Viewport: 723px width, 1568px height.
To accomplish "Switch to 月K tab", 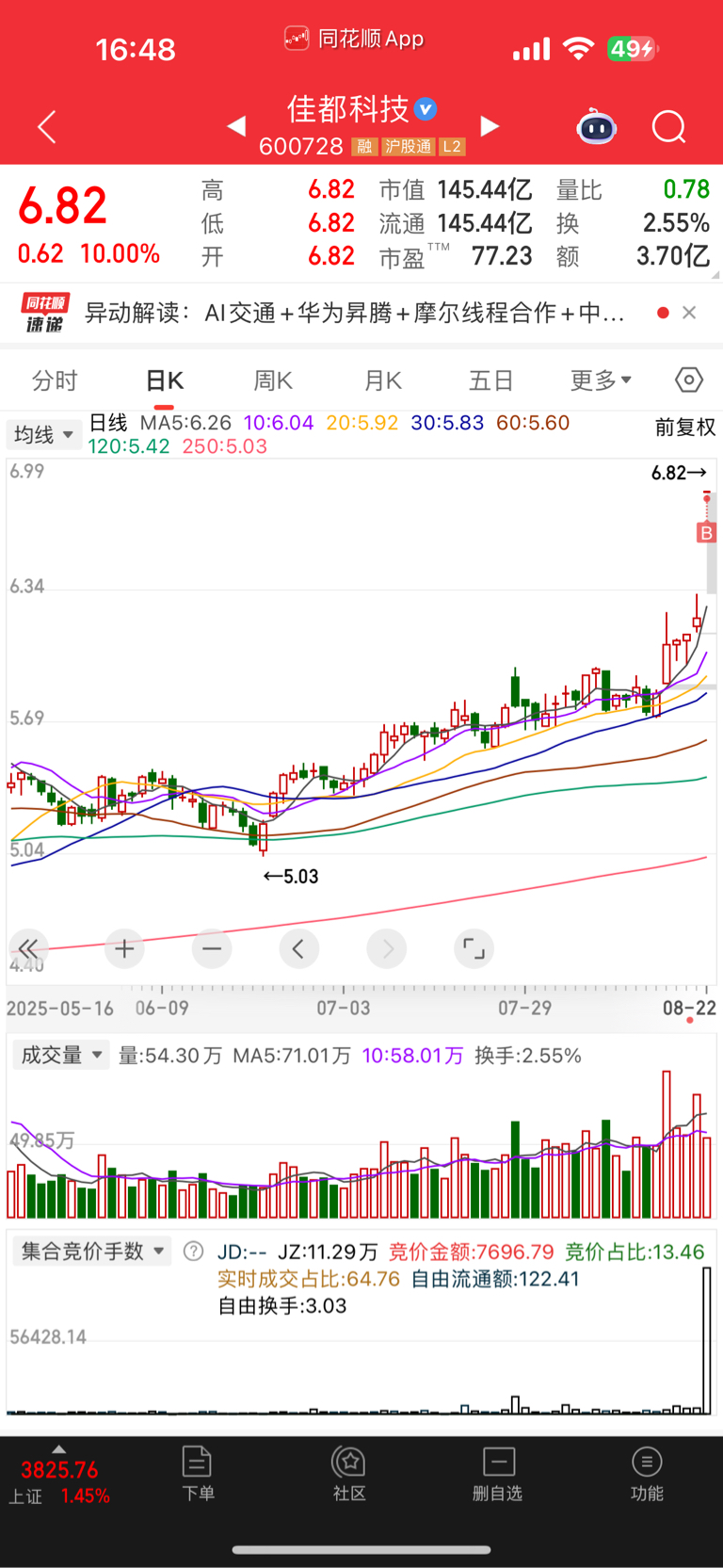I will click(382, 380).
